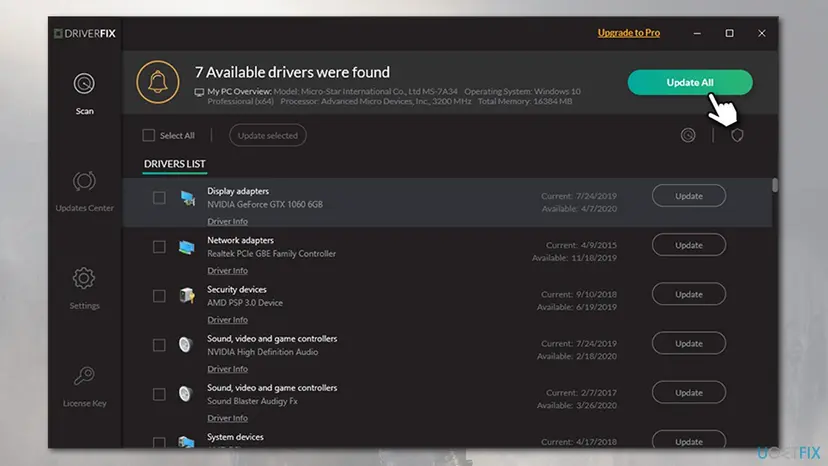
Task: Check the Display adapters driver checkbox
Action: pyautogui.click(x=159, y=198)
